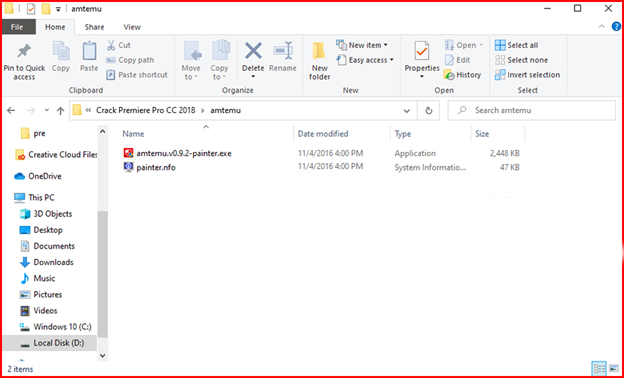Open the recent locations dropdown arrow
This screenshot has height=378, width=624.
click(x=47, y=110)
